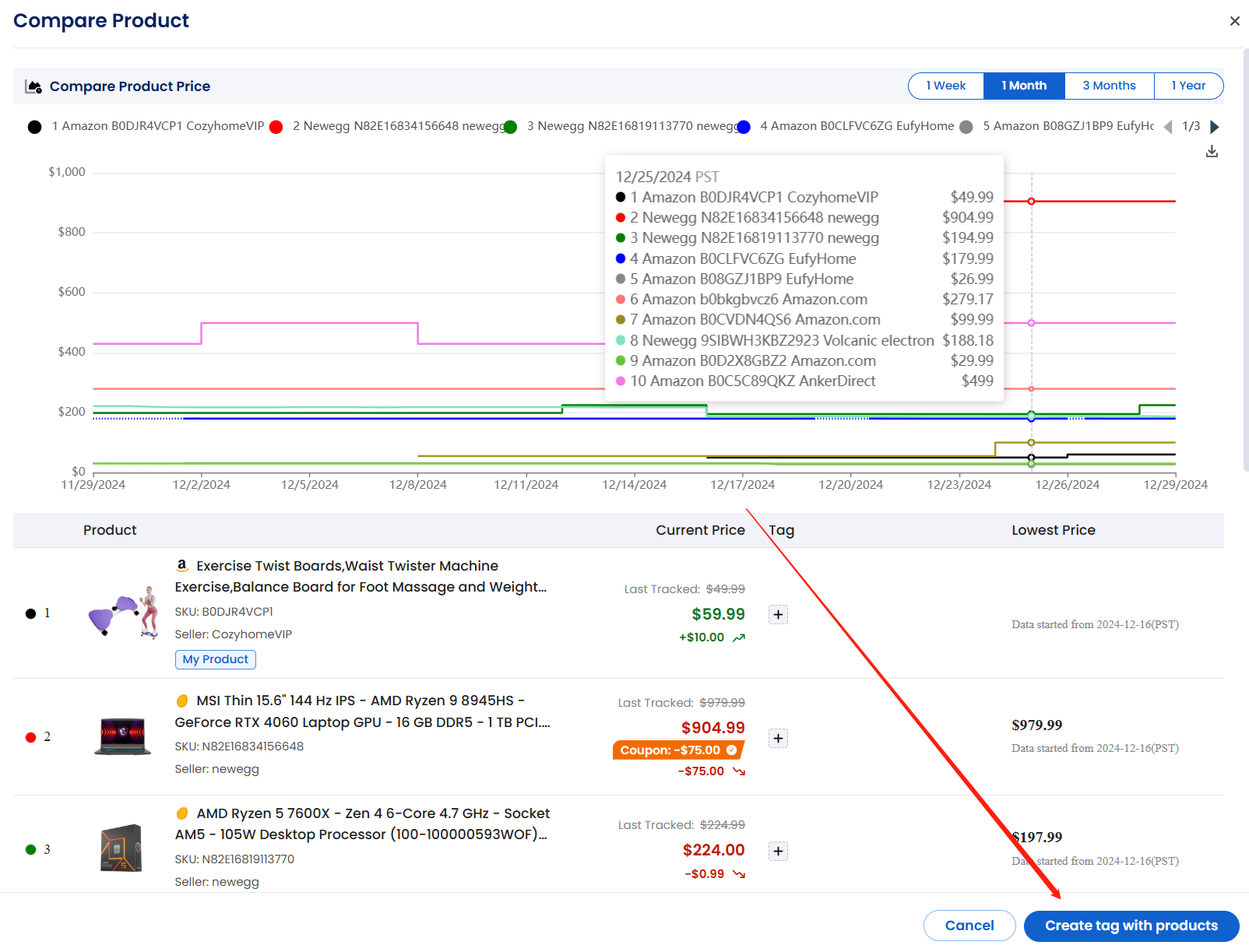The image size is (1249, 952).
Task: Click Seller: CozyhomeVIP text
Action: [234, 634]
